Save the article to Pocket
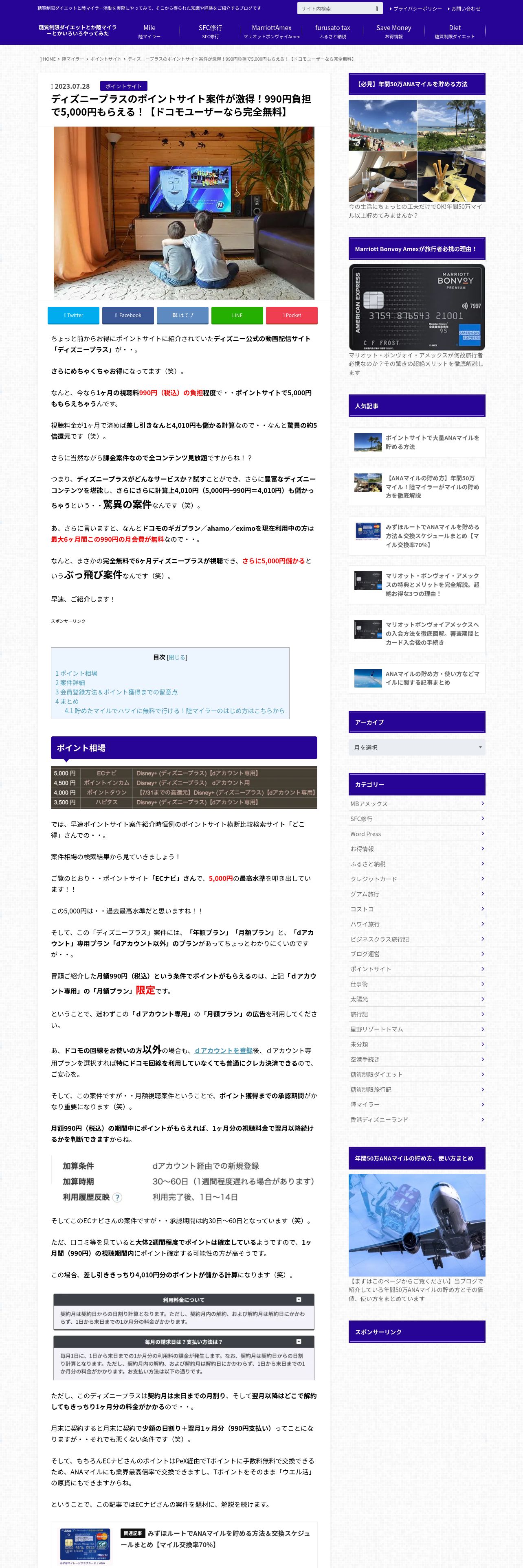Image resolution: width=523 pixels, height=1568 pixels. (292, 315)
